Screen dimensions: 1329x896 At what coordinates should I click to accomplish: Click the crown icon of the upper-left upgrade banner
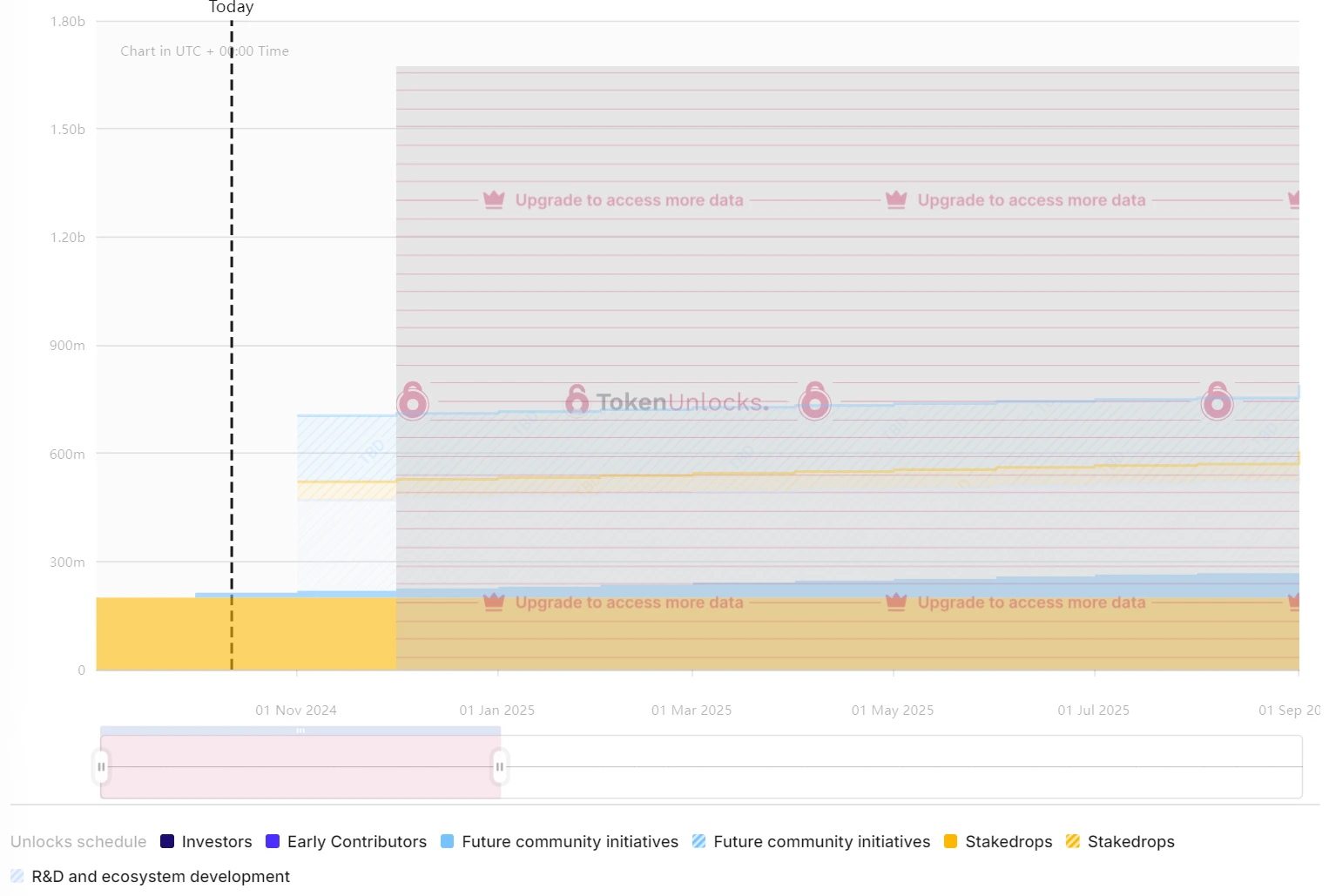[x=494, y=200]
